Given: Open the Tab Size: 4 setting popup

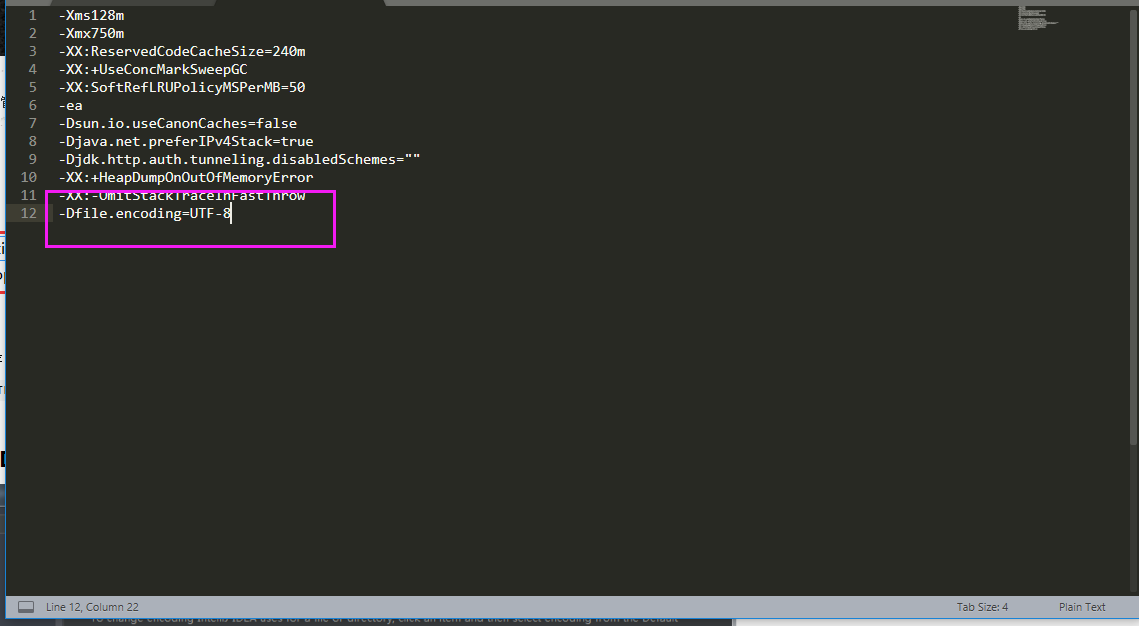Looking at the screenshot, I should click(983, 606).
